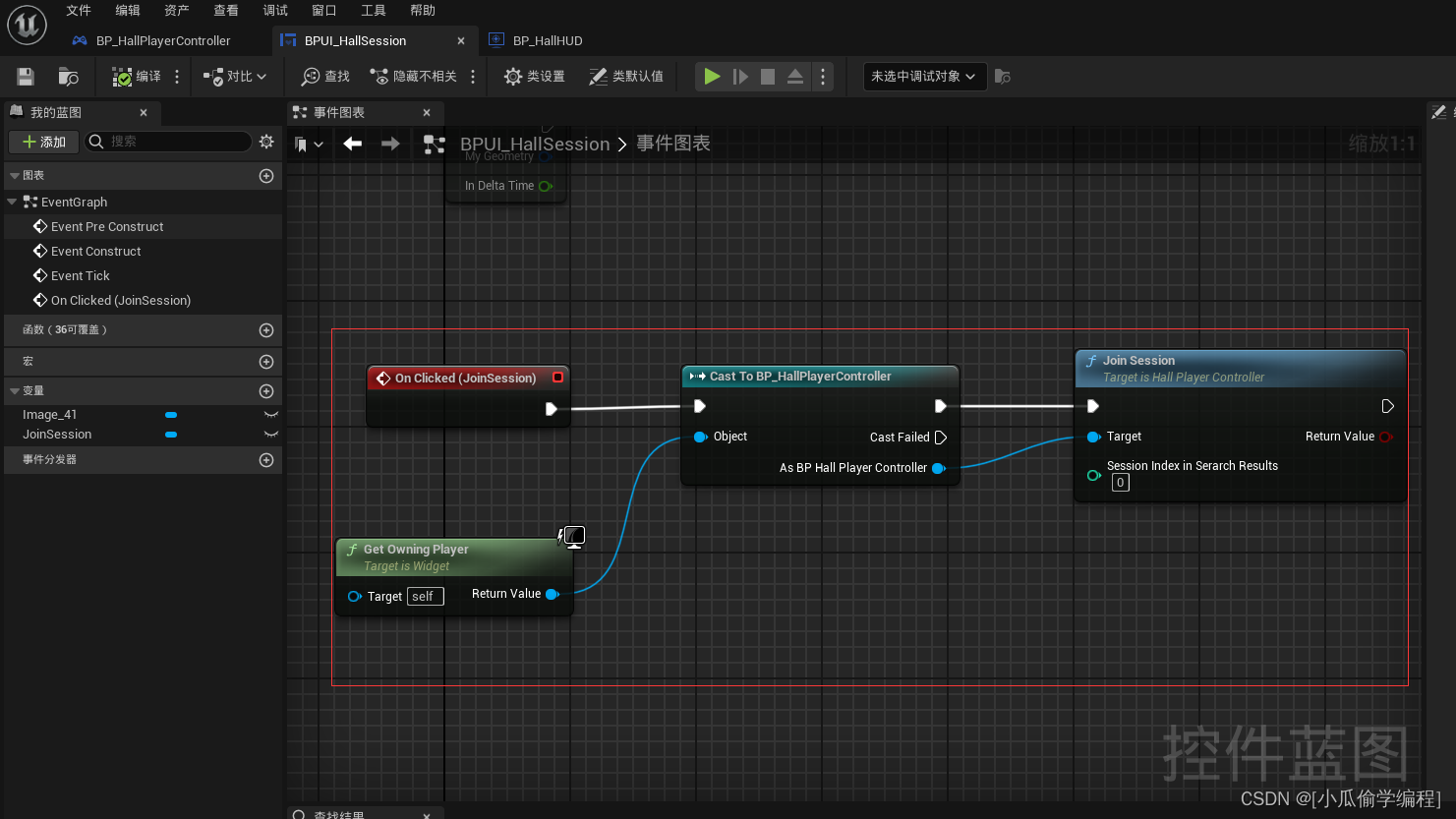Open the Diff (对比) dropdown

click(x=235, y=76)
